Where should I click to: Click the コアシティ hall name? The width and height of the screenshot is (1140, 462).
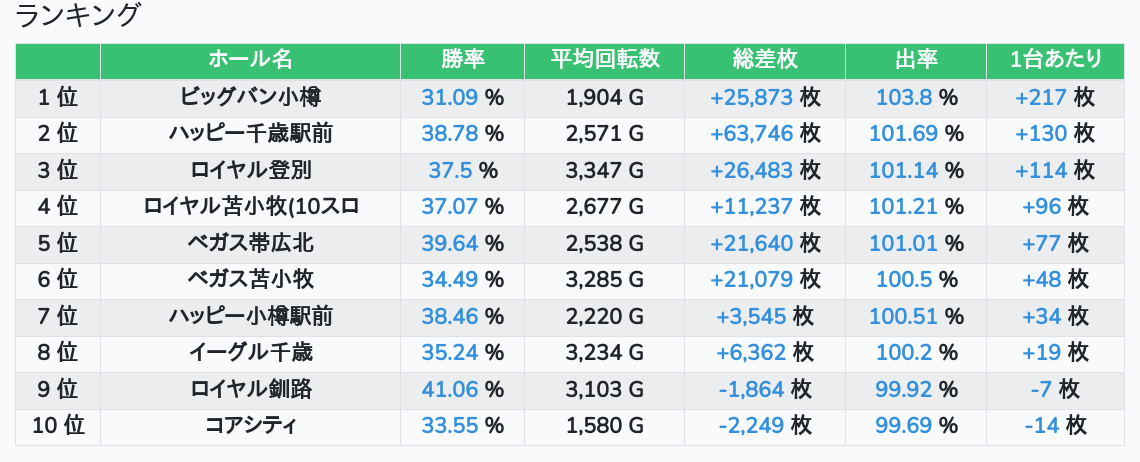pyautogui.click(x=250, y=426)
